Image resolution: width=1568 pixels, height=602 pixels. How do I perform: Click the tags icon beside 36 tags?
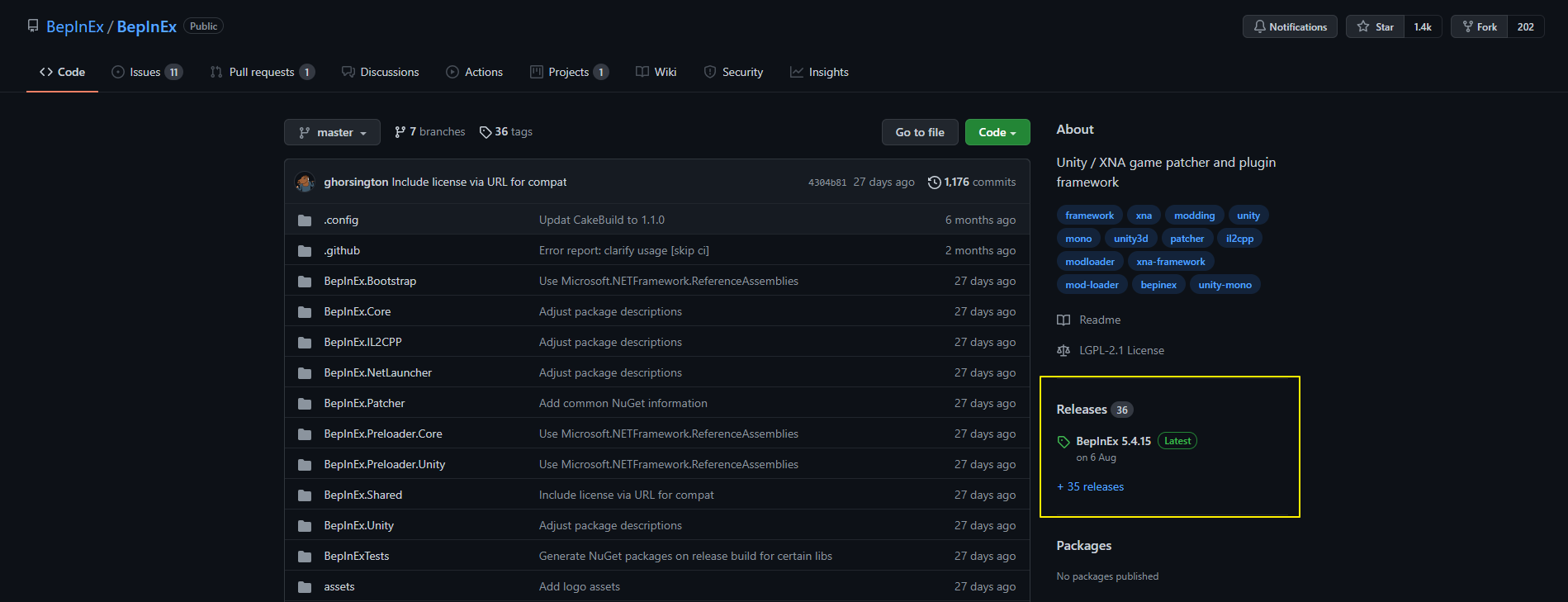tap(486, 132)
